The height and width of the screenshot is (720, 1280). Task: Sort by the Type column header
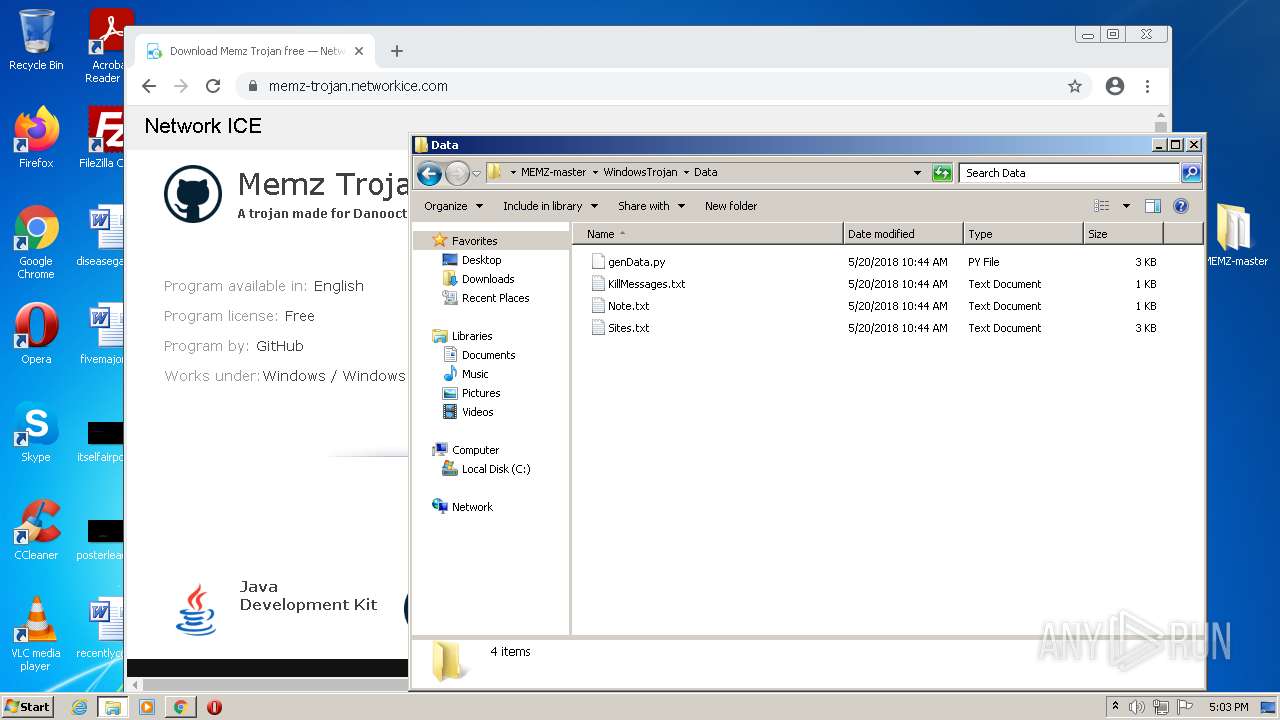(x=1023, y=234)
